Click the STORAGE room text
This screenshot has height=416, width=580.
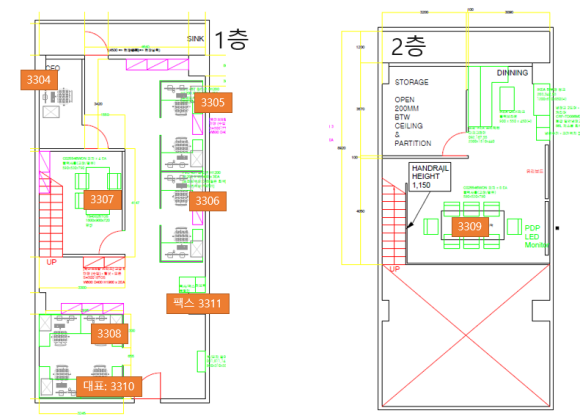pyautogui.click(x=411, y=82)
